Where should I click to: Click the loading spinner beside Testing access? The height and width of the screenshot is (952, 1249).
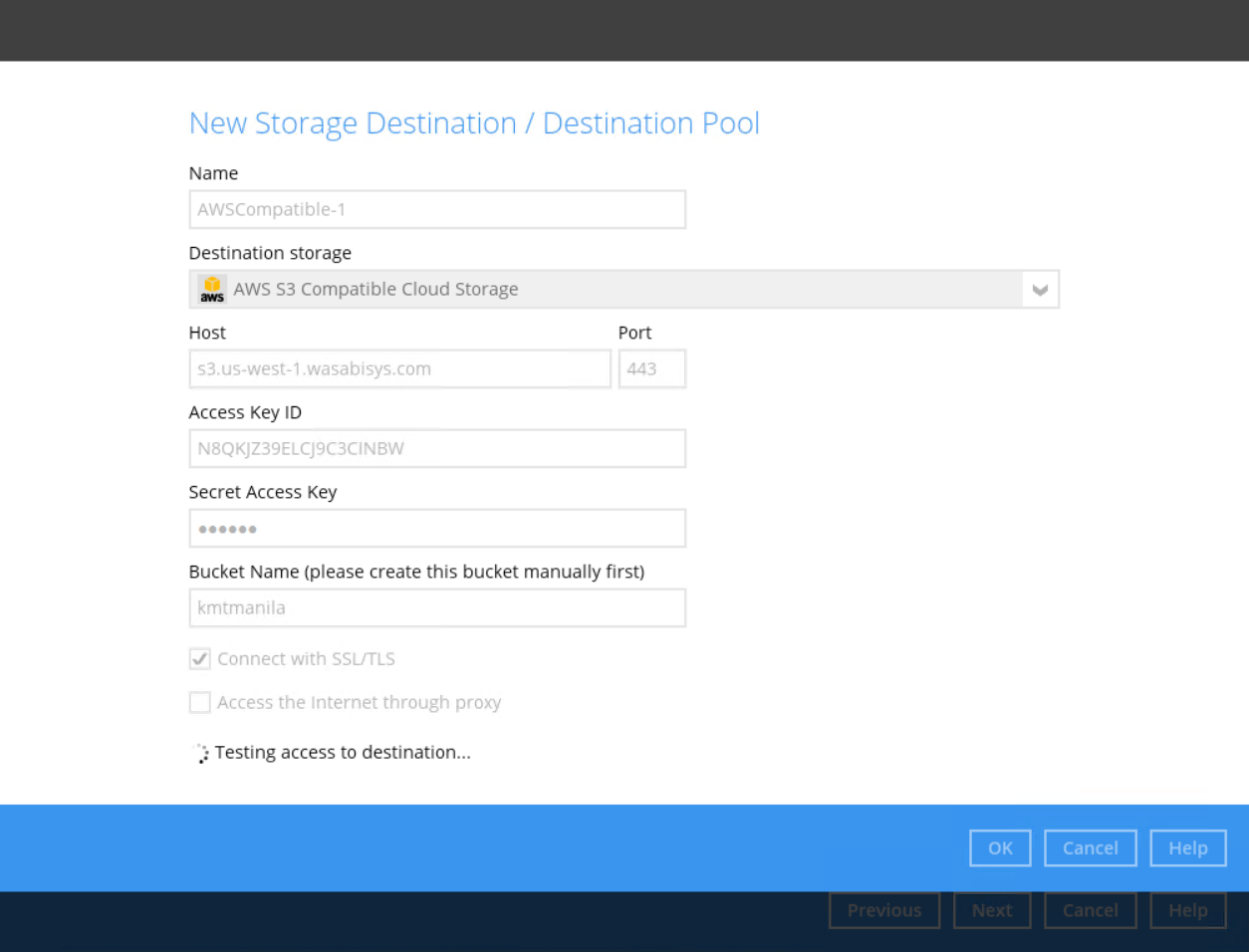click(201, 754)
